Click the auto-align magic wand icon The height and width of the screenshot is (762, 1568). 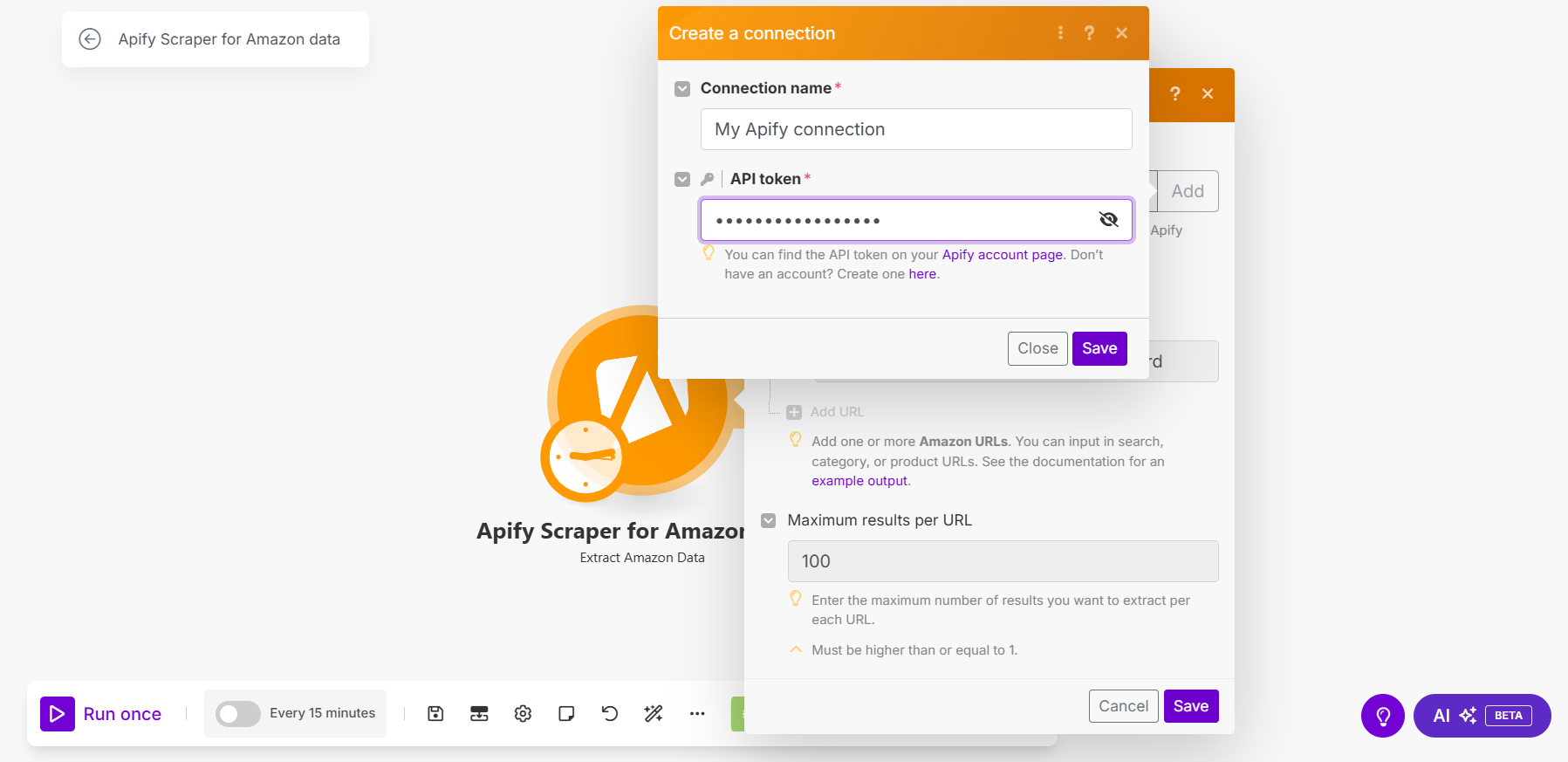click(x=654, y=714)
